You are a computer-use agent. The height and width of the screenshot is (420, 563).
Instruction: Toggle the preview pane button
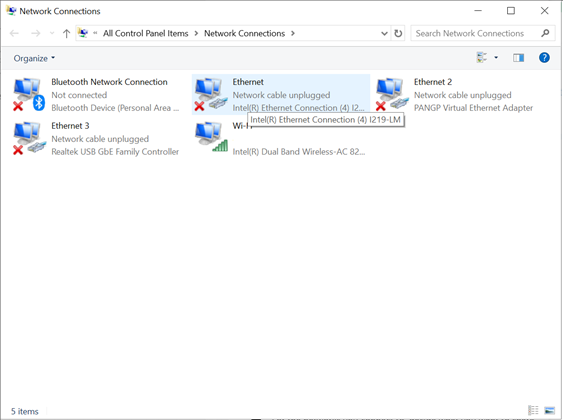point(518,57)
